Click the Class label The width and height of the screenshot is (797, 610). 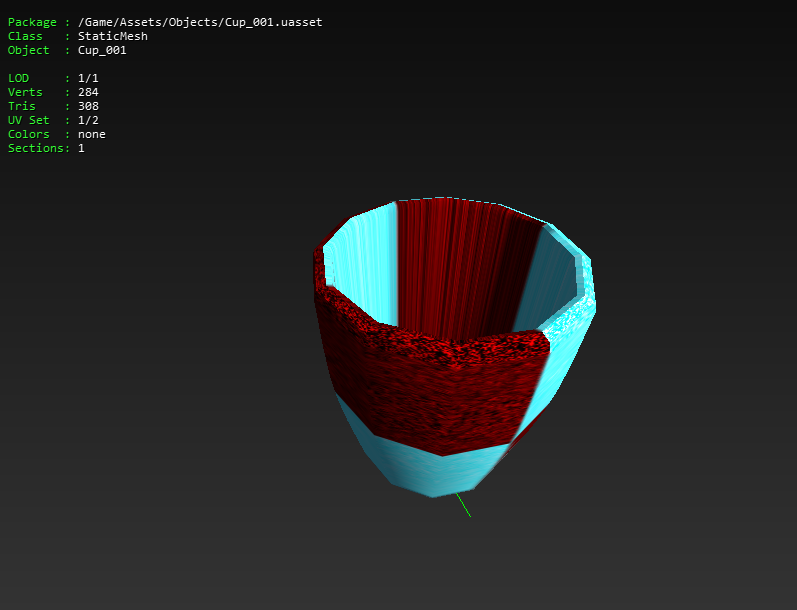25,36
